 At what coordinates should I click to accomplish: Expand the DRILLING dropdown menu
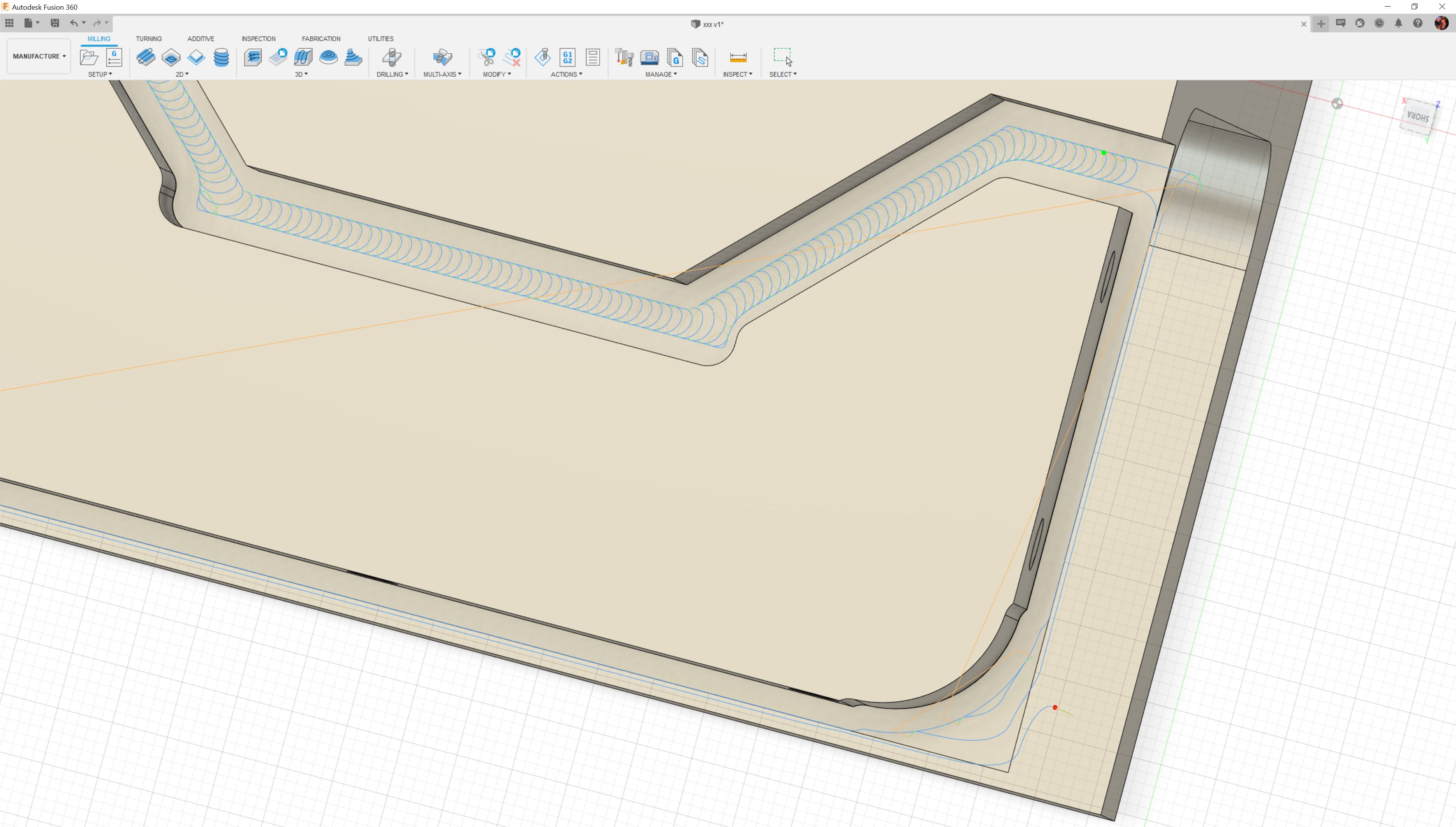coord(392,74)
